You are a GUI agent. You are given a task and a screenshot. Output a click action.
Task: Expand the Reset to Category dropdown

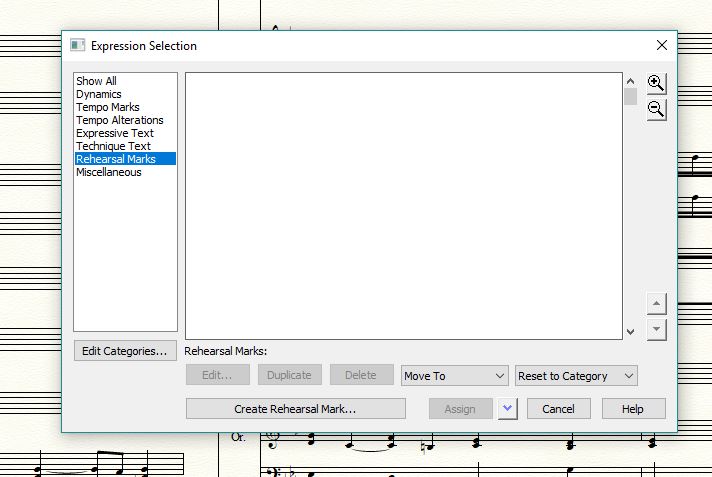point(576,376)
